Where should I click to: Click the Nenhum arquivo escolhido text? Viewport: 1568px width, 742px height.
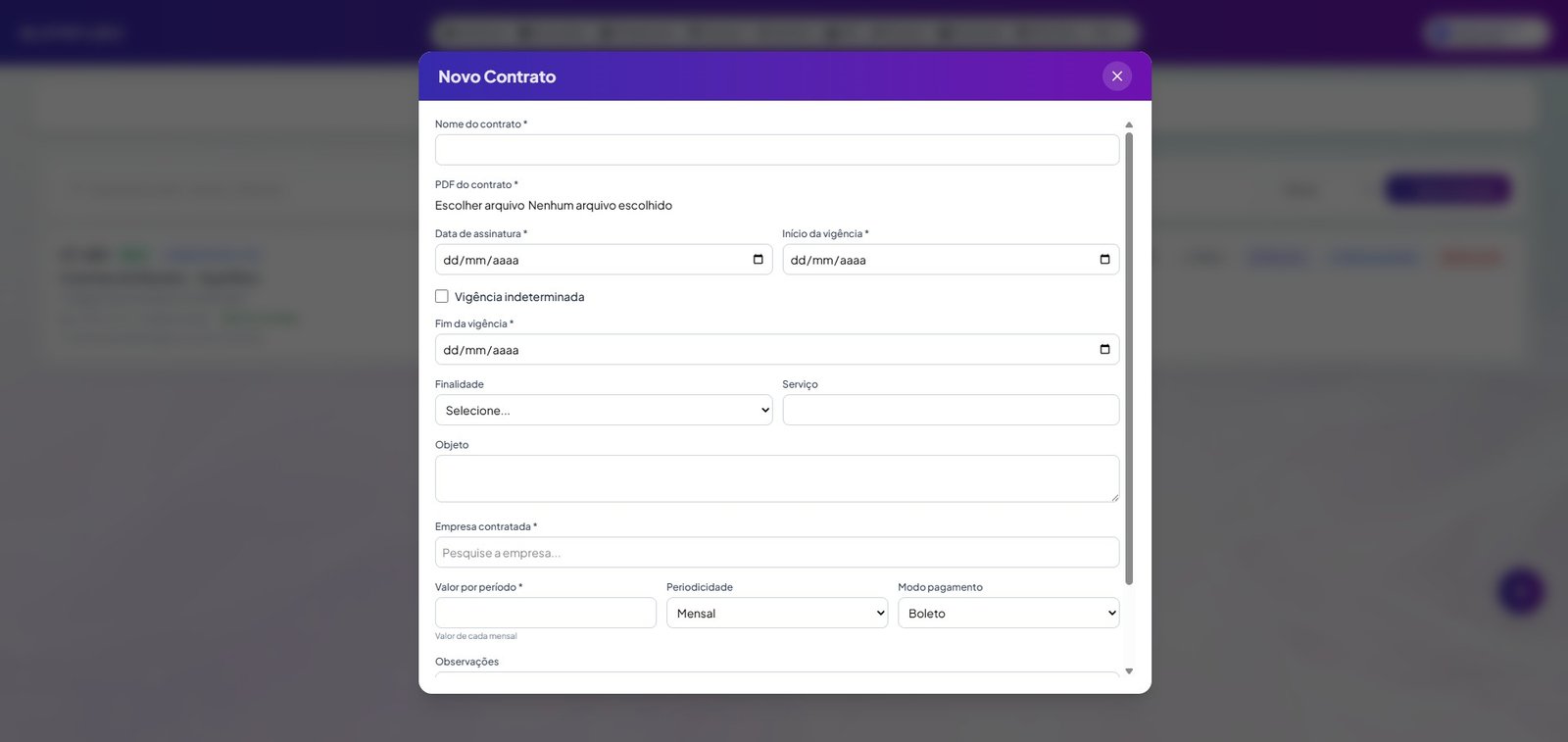coord(600,206)
